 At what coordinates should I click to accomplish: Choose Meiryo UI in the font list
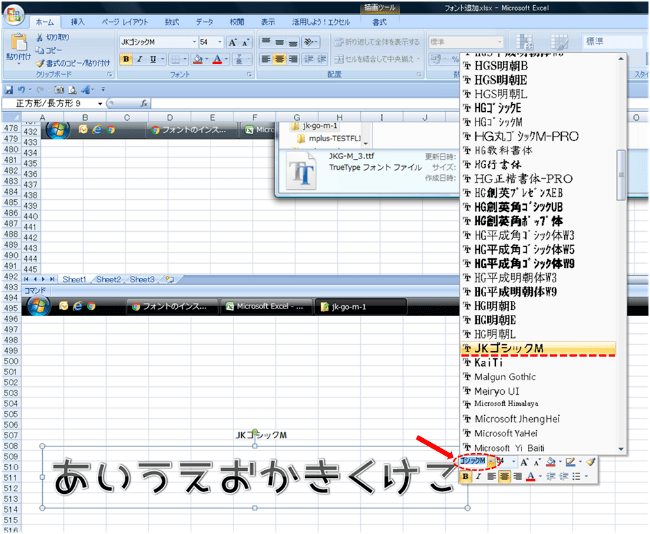[538, 391]
